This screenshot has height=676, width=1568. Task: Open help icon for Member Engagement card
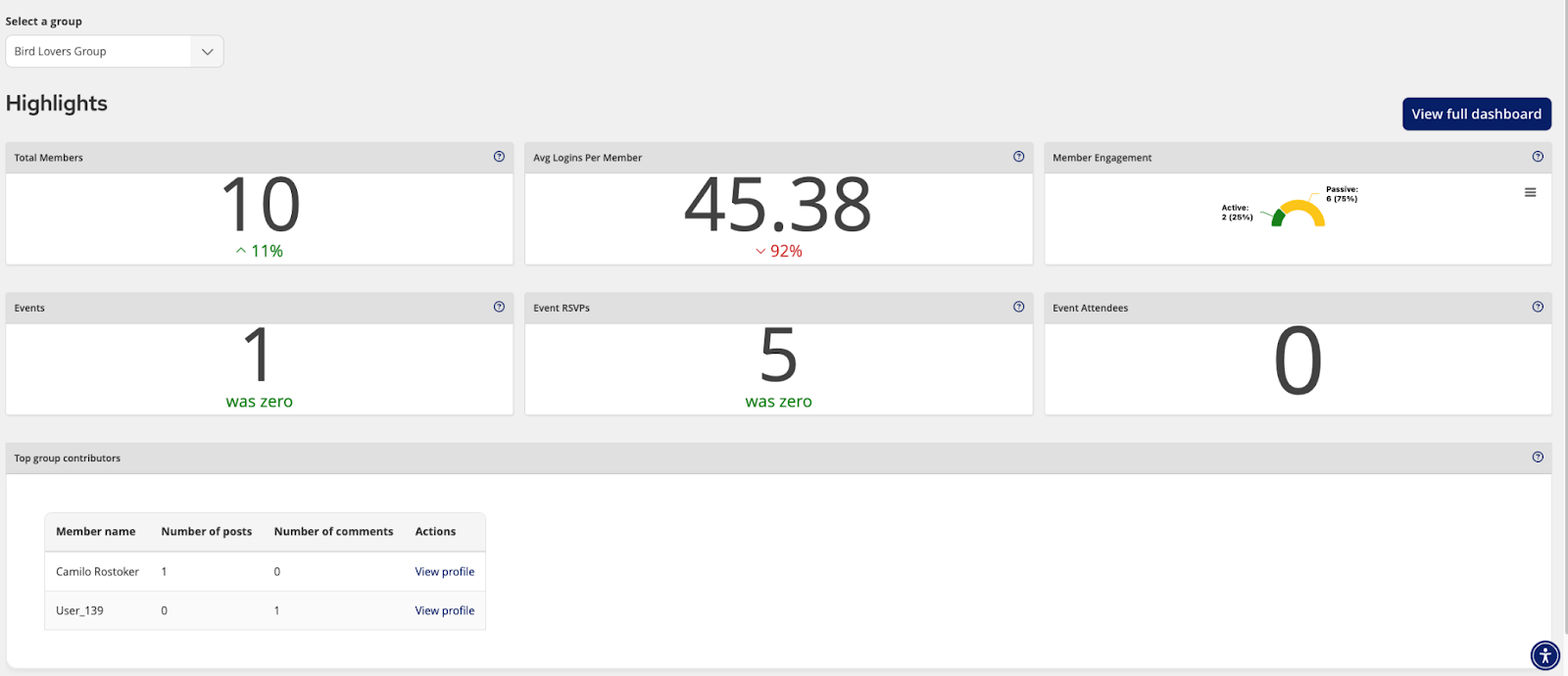[x=1538, y=157]
